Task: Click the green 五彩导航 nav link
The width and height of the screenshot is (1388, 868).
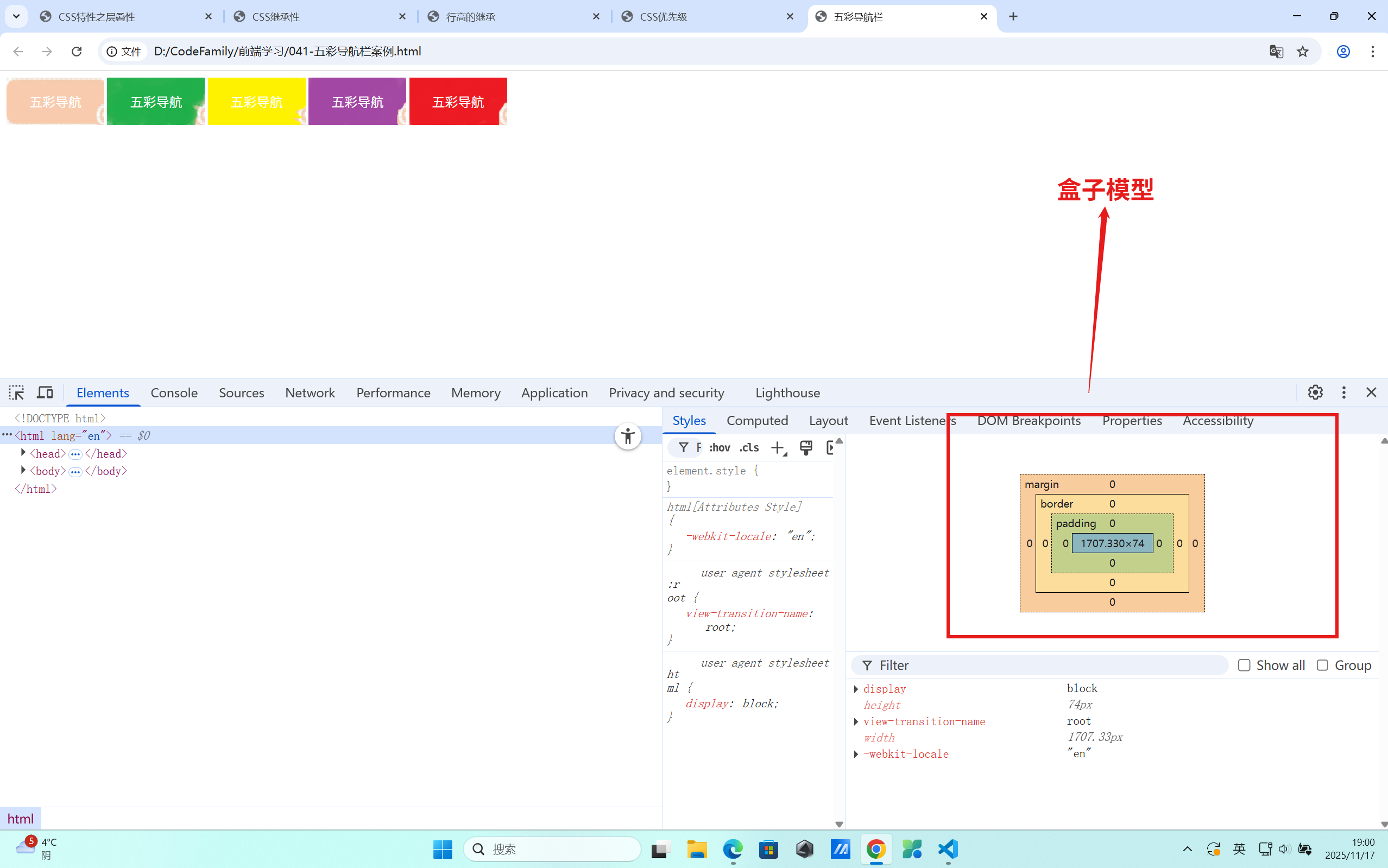Action: point(156,102)
